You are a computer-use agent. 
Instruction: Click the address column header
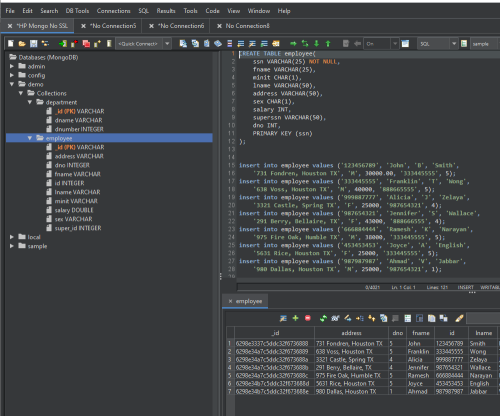click(x=351, y=333)
